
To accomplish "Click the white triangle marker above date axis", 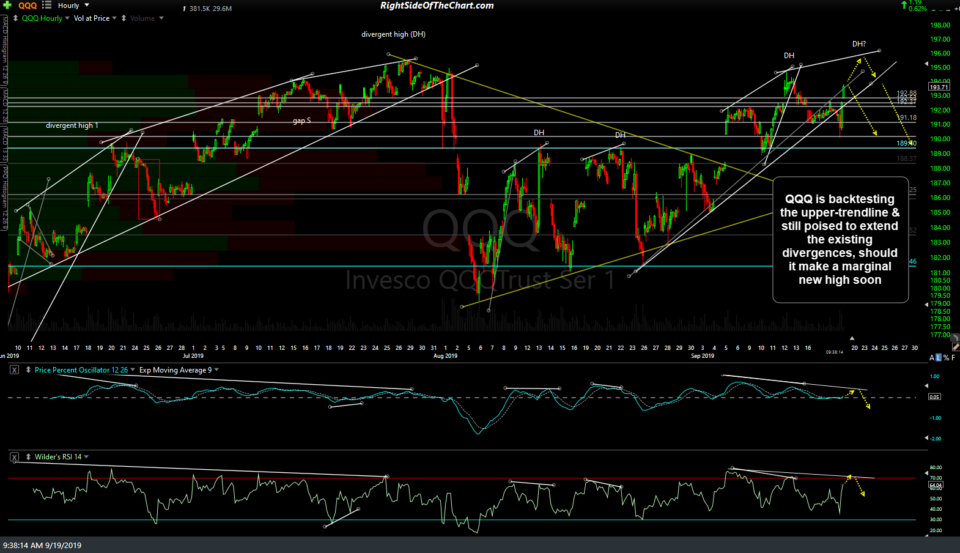I will click(852, 338).
